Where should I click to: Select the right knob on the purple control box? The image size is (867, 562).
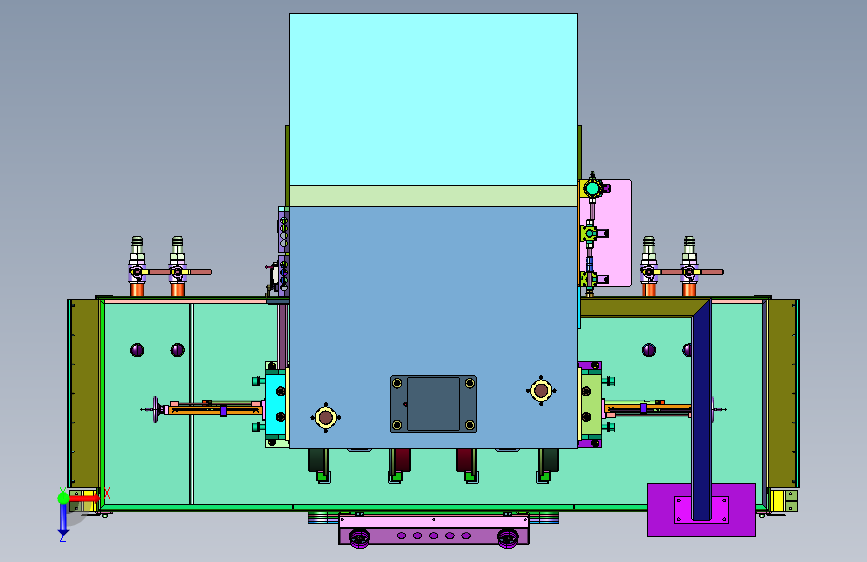[508, 537]
